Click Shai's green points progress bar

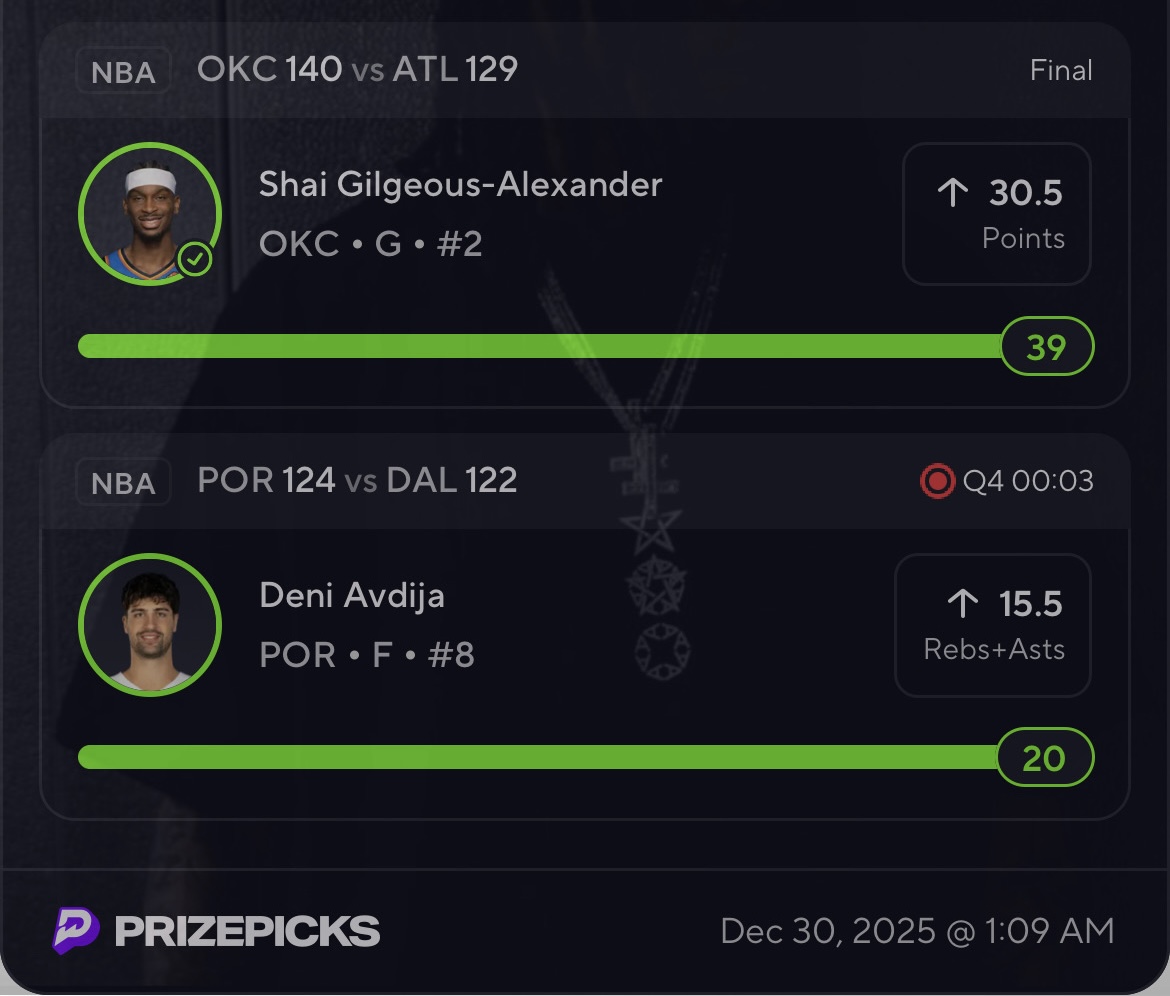pos(540,347)
